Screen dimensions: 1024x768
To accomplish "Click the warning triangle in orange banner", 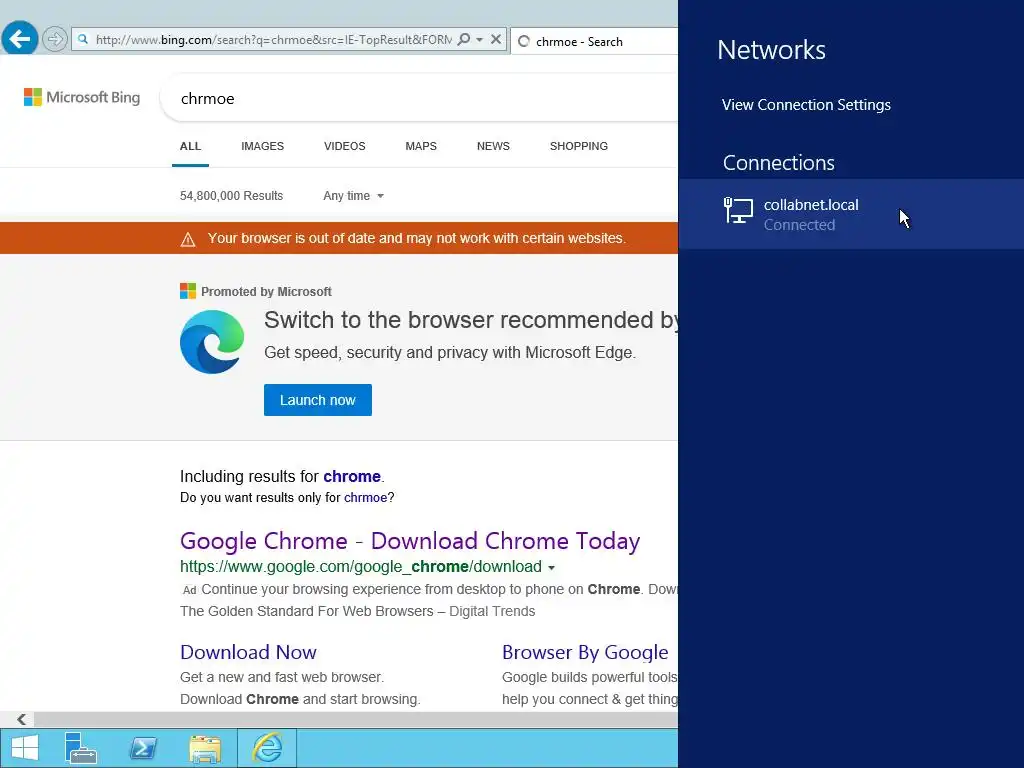I will tap(187, 239).
